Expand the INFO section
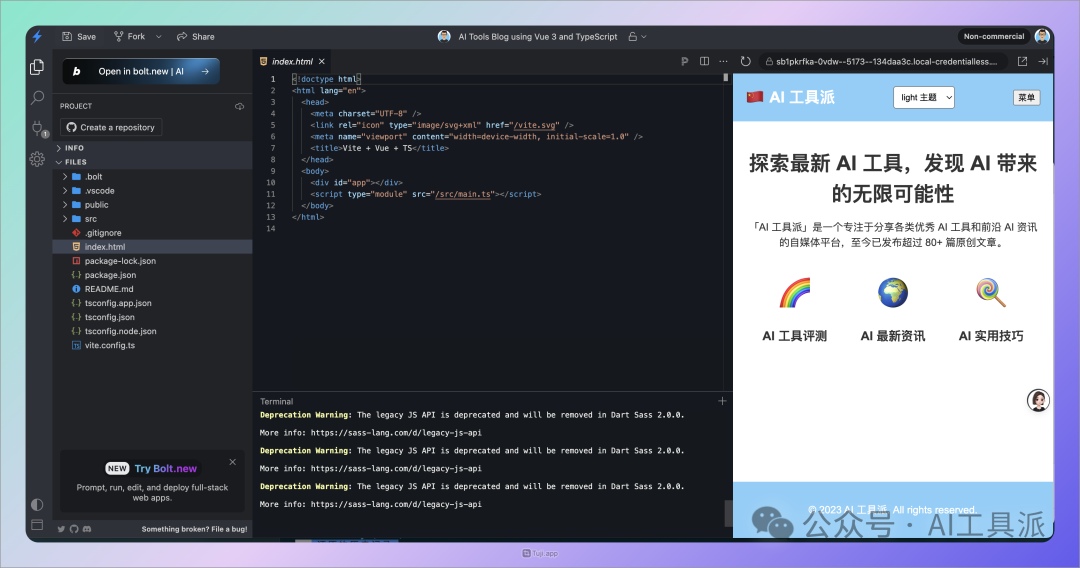This screenshot has width=1080, height=568. point(152,148)
